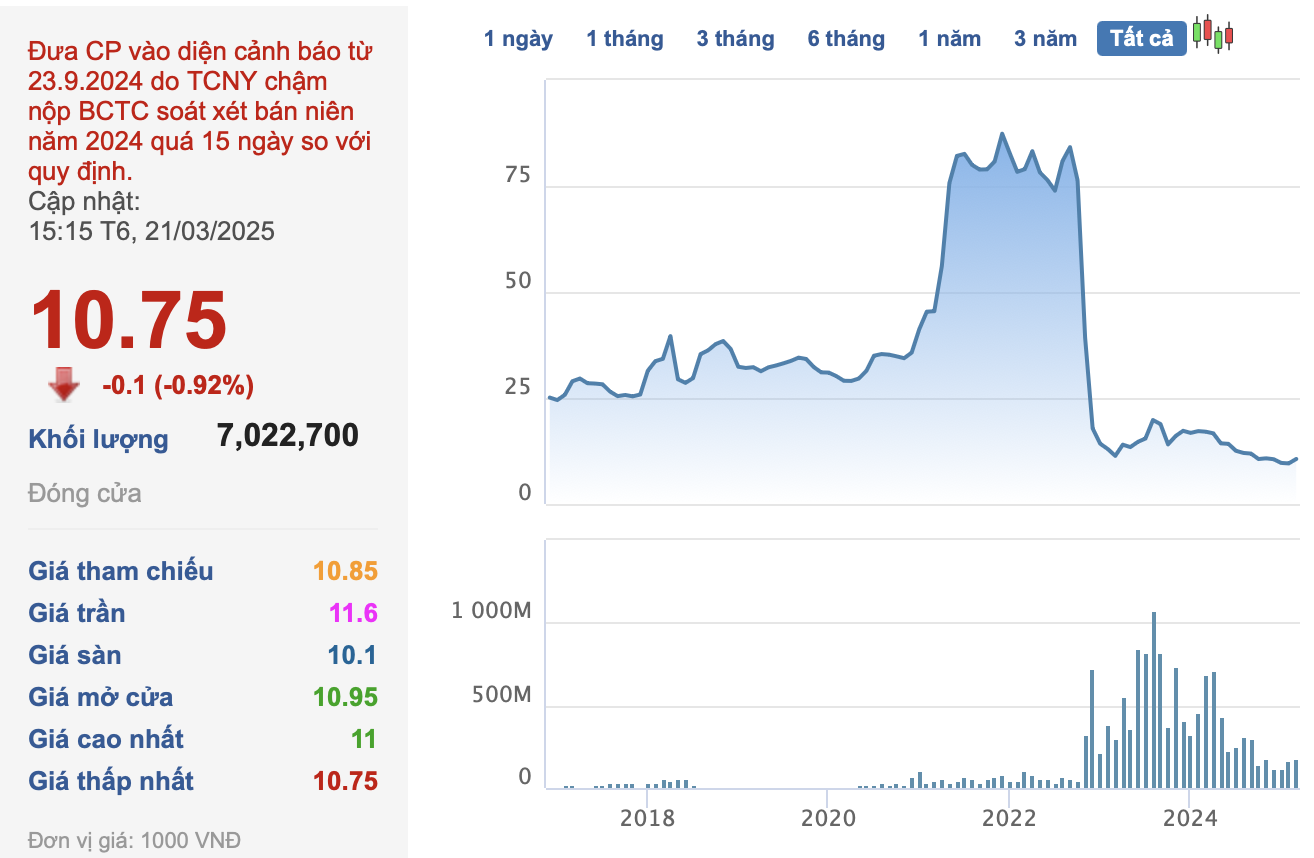This screenshot has height=858, width=1314.
Task: Click the last price point at chart's right end
Action: (x=1296, y=459)
